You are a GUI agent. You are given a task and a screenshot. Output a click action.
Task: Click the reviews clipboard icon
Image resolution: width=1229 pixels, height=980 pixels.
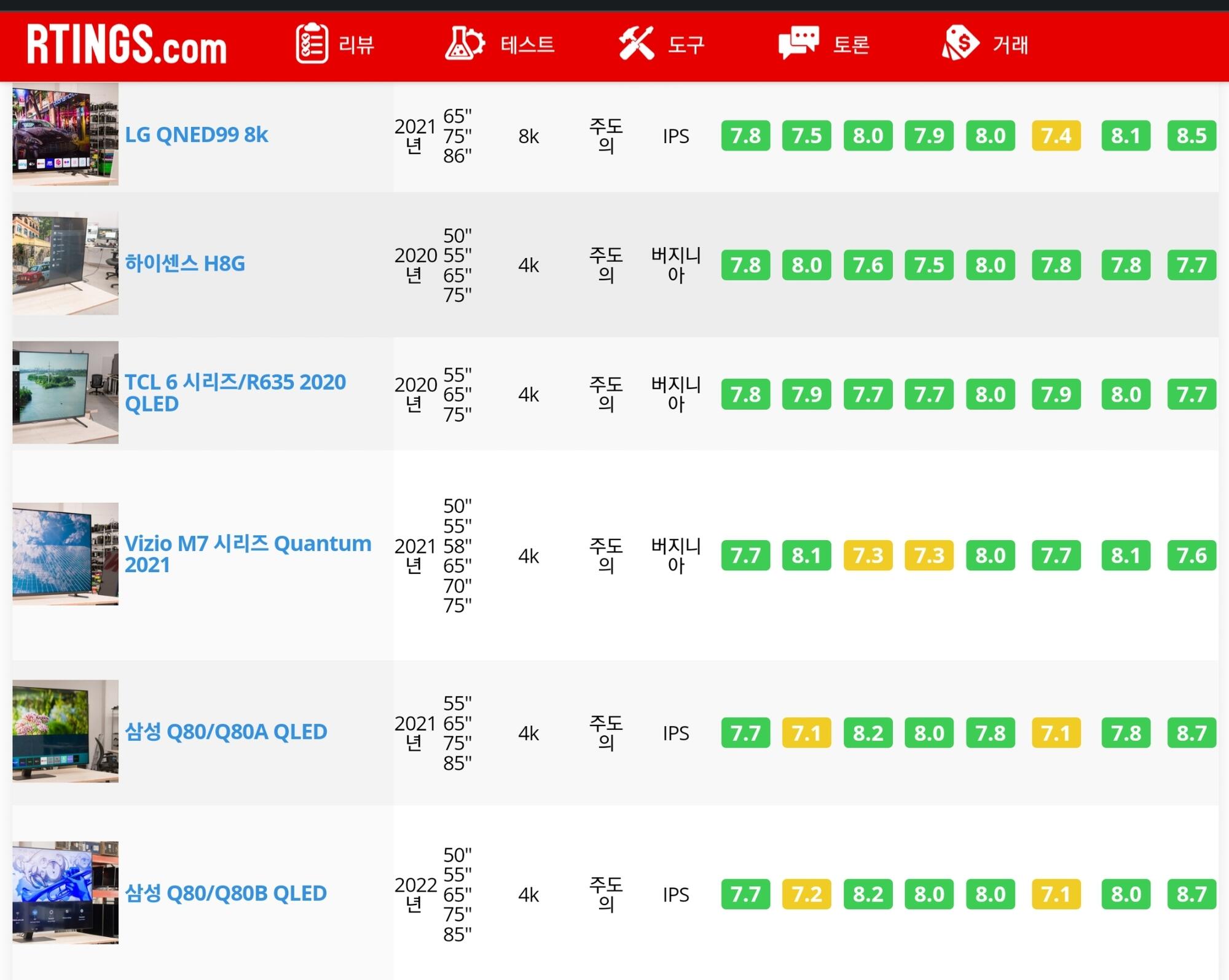coord(312,44)
